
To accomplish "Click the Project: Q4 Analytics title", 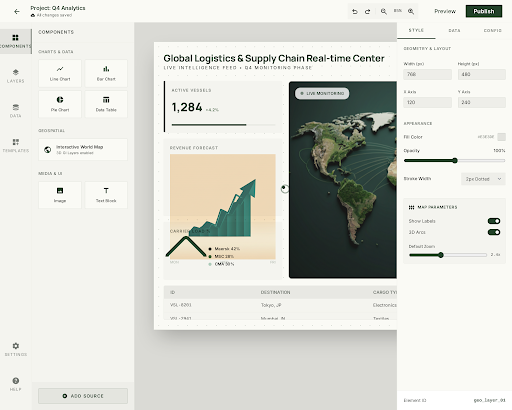I will 58,8.
